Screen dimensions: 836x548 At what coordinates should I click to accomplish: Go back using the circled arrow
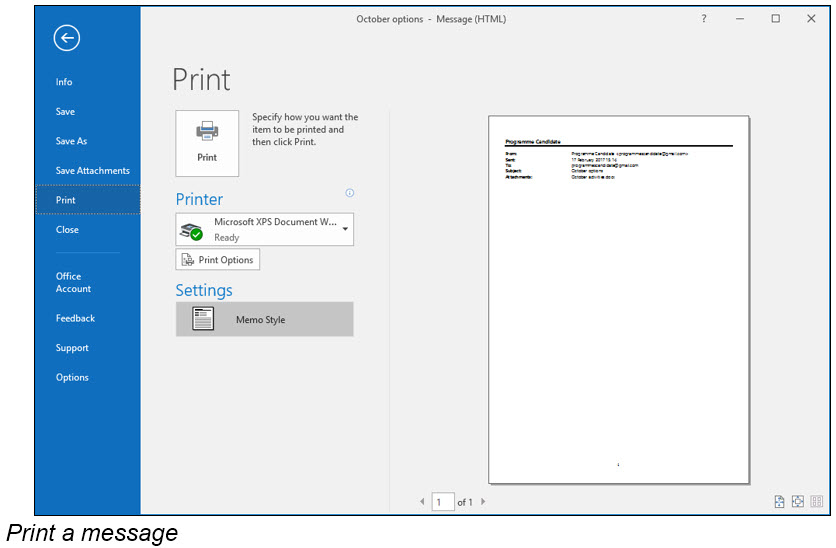pyautogui.click(x=67, y=38)
